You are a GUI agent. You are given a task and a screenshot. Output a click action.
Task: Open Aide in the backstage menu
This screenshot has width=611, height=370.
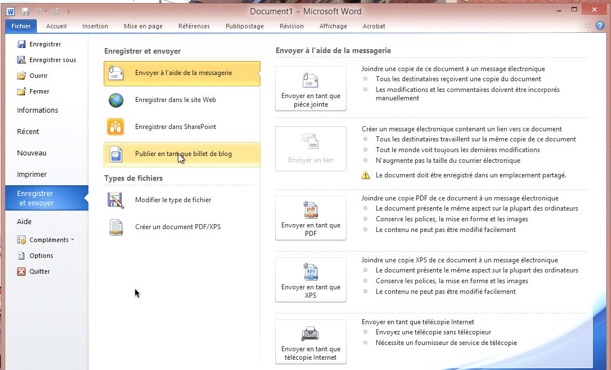pyautogui.click(x=24, y=222)
